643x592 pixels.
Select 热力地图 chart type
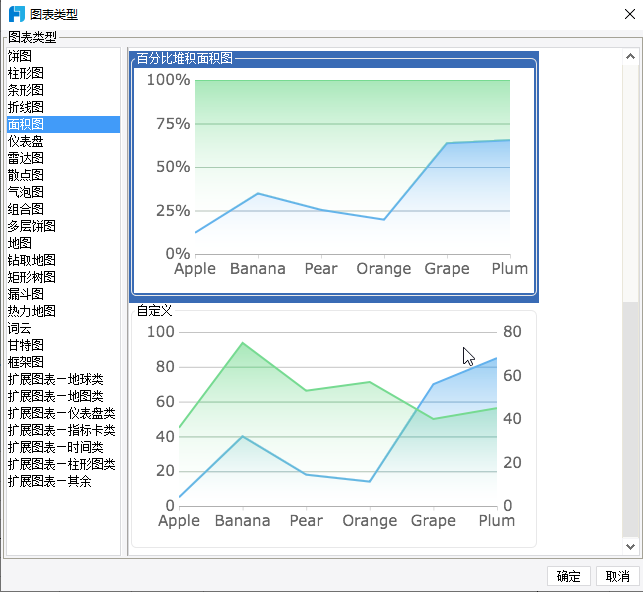click(x=64, y=312)
